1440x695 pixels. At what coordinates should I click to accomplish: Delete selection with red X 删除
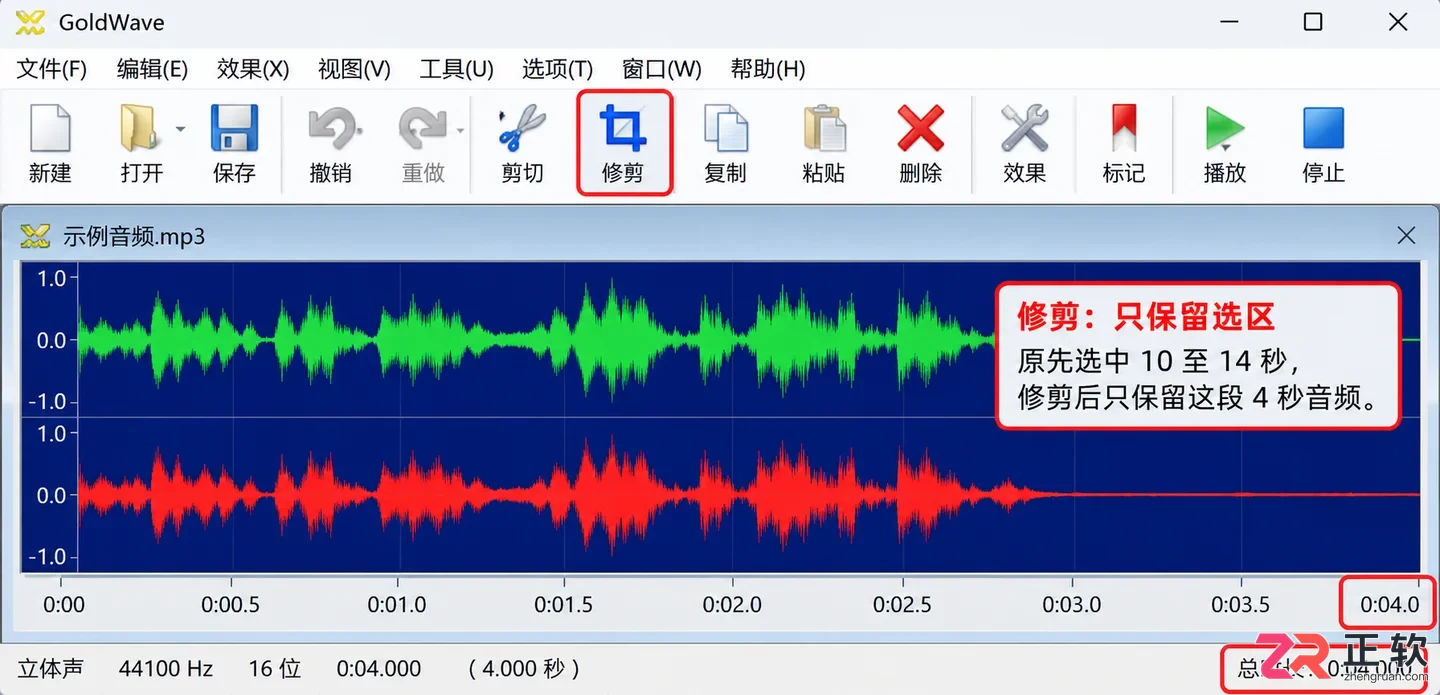[921, 143]
